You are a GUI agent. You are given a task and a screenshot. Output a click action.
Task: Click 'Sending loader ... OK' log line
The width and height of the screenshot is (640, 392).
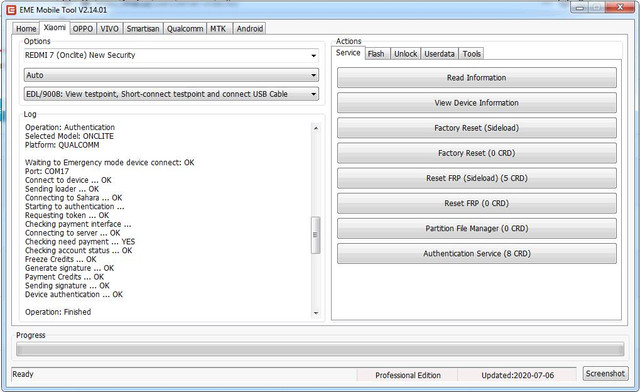[62, 189]
